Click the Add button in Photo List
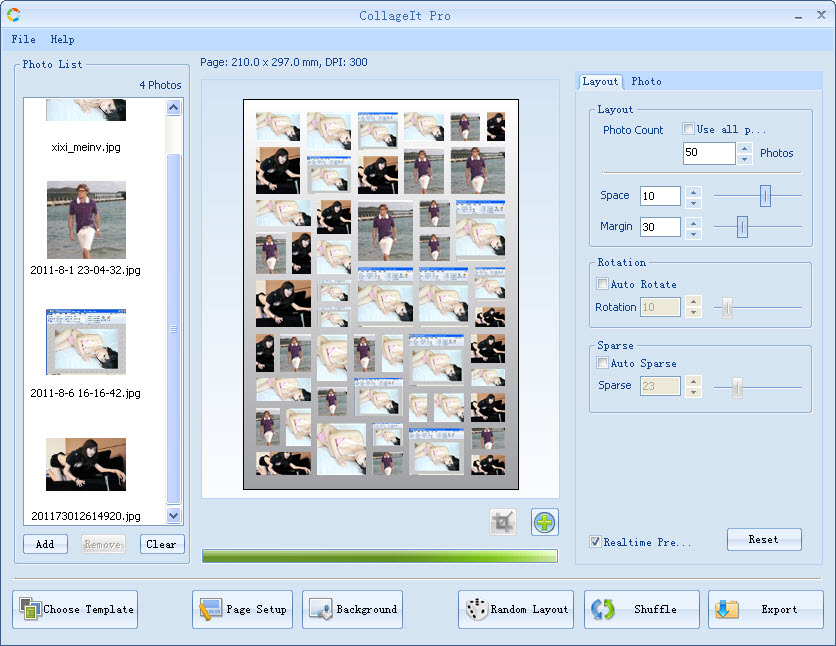 pyautogui.click(x=45, y=544)
